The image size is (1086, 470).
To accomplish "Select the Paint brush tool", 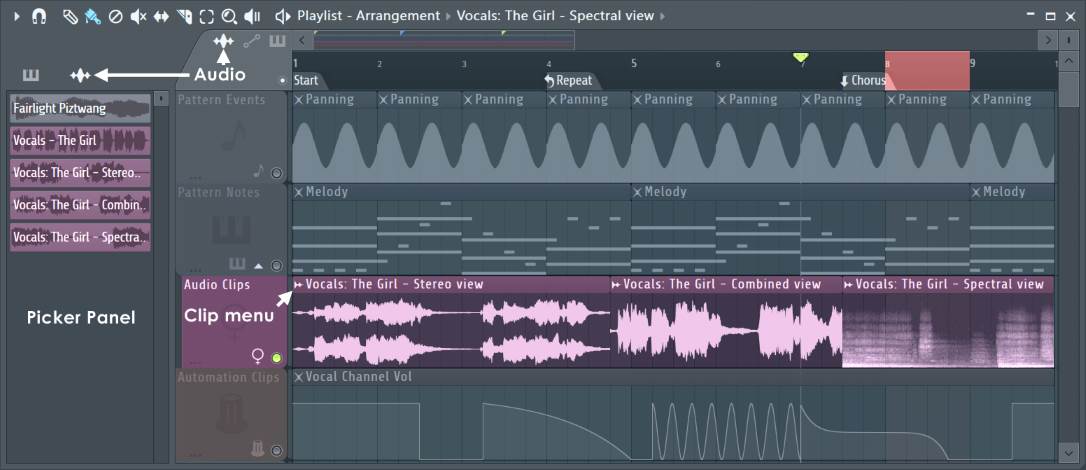I will pos(92,16).
